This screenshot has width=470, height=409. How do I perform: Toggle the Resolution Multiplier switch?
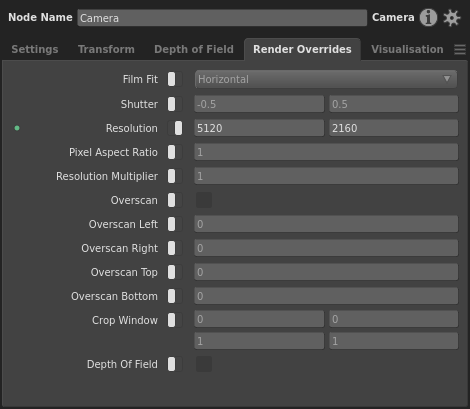pyautogui.click(x=175, y=176)
